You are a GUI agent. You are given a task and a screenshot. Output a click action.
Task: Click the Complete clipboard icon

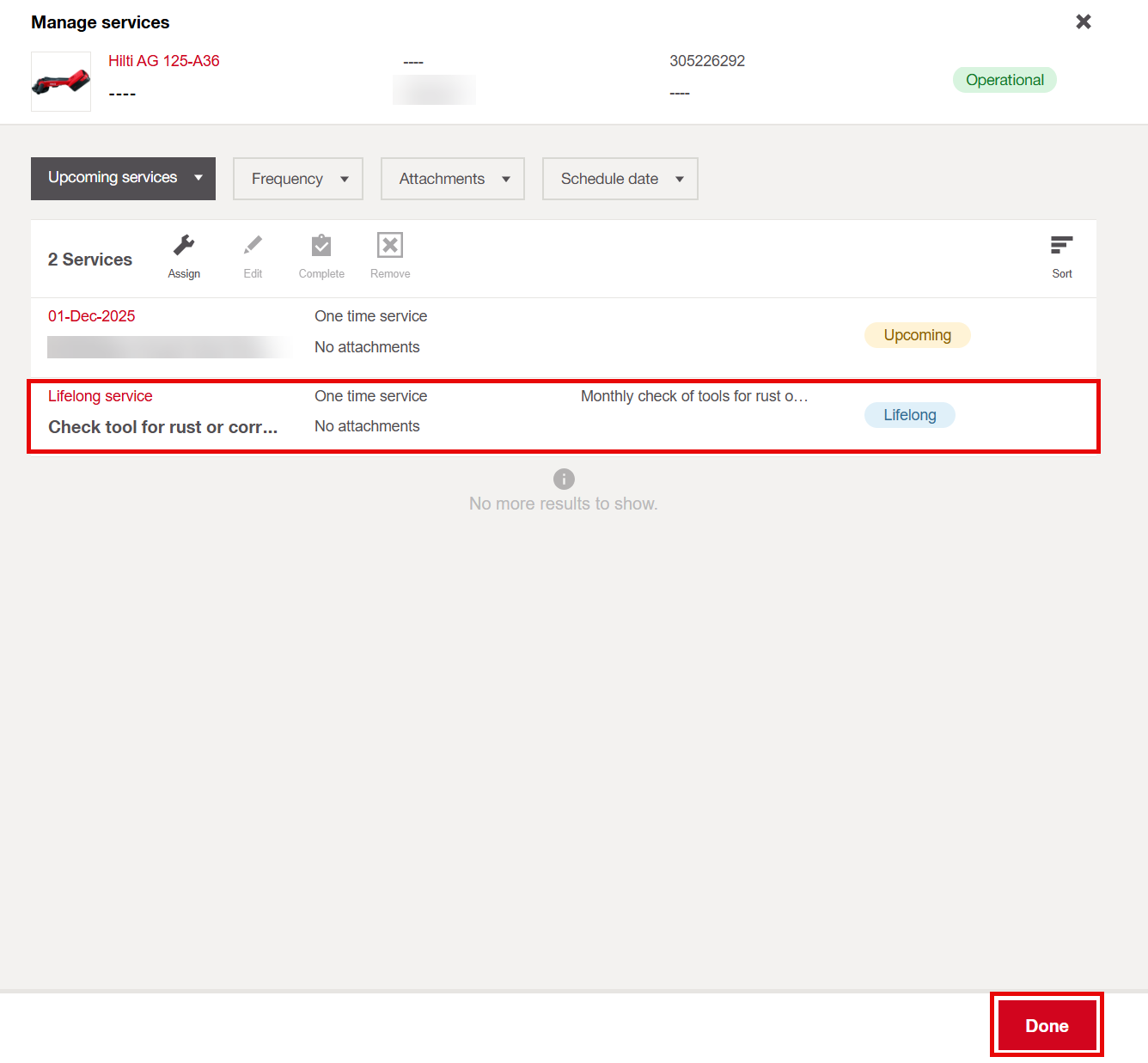(x=321, y=247)
